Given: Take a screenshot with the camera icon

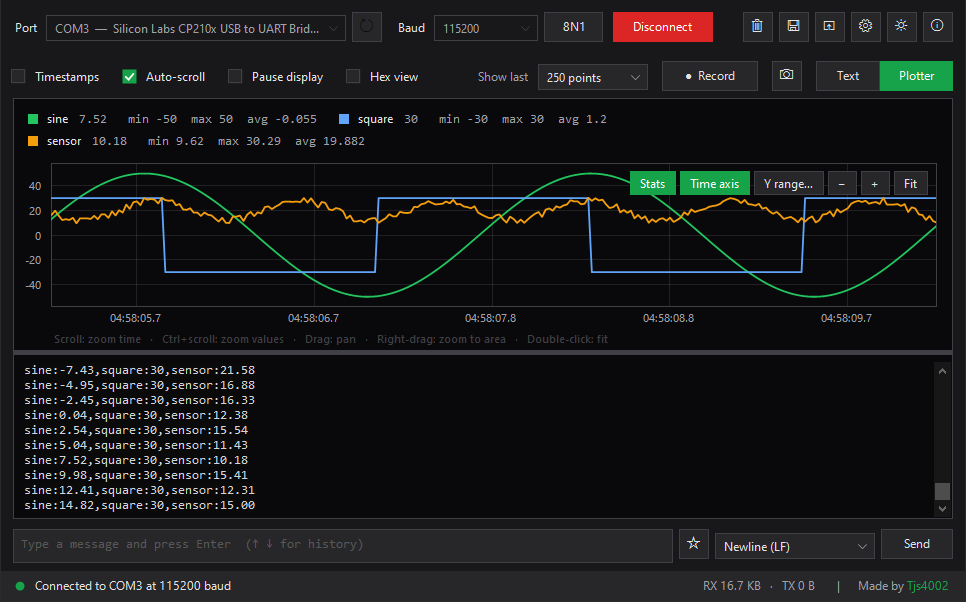Looking at the screenshot, I should (787, 76).
